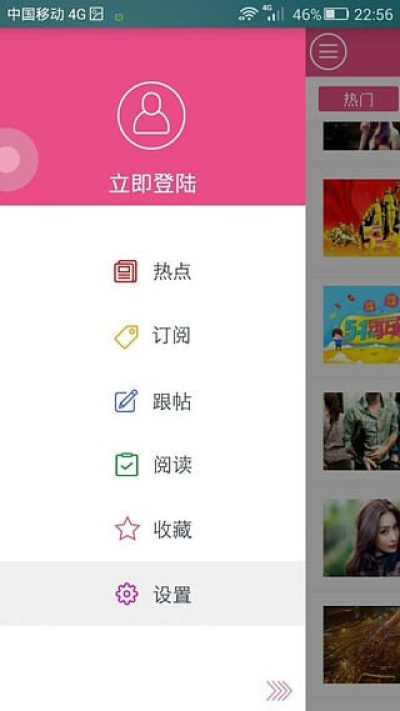This screenshot has width=400, height=711.
Task: Tap the user avatar profile icon
Action: (x=151, y=115)
